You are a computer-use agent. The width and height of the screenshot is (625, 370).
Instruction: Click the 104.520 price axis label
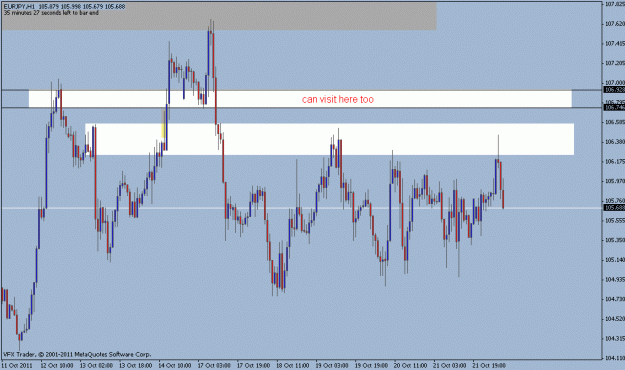coord(615,319)
